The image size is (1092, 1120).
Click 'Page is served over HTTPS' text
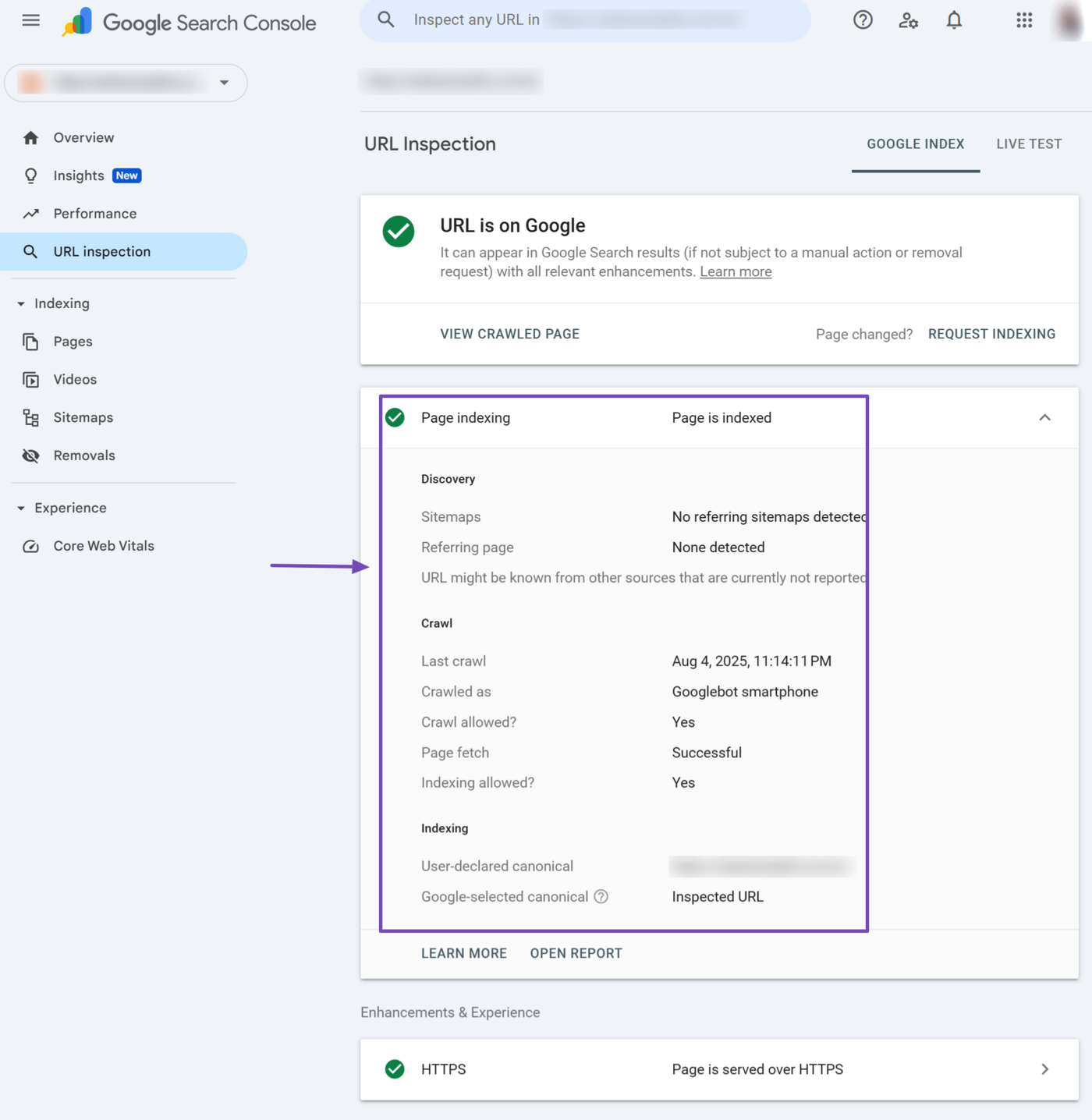point(757,1069)
